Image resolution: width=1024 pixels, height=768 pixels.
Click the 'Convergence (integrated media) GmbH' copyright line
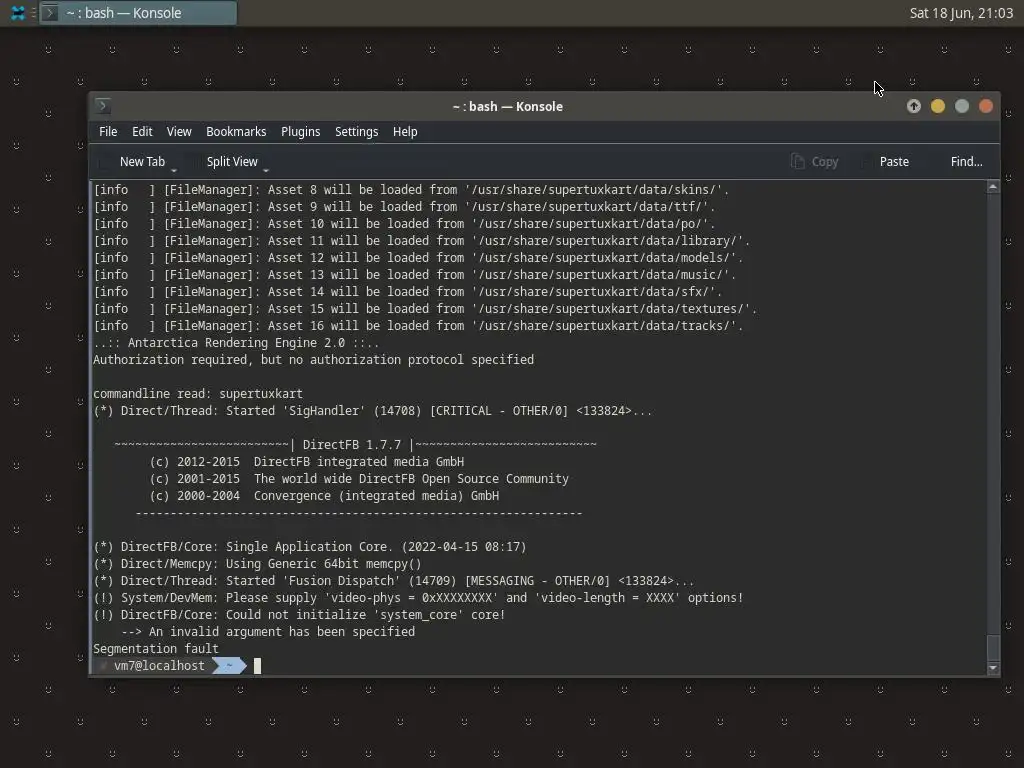[325, 496]
